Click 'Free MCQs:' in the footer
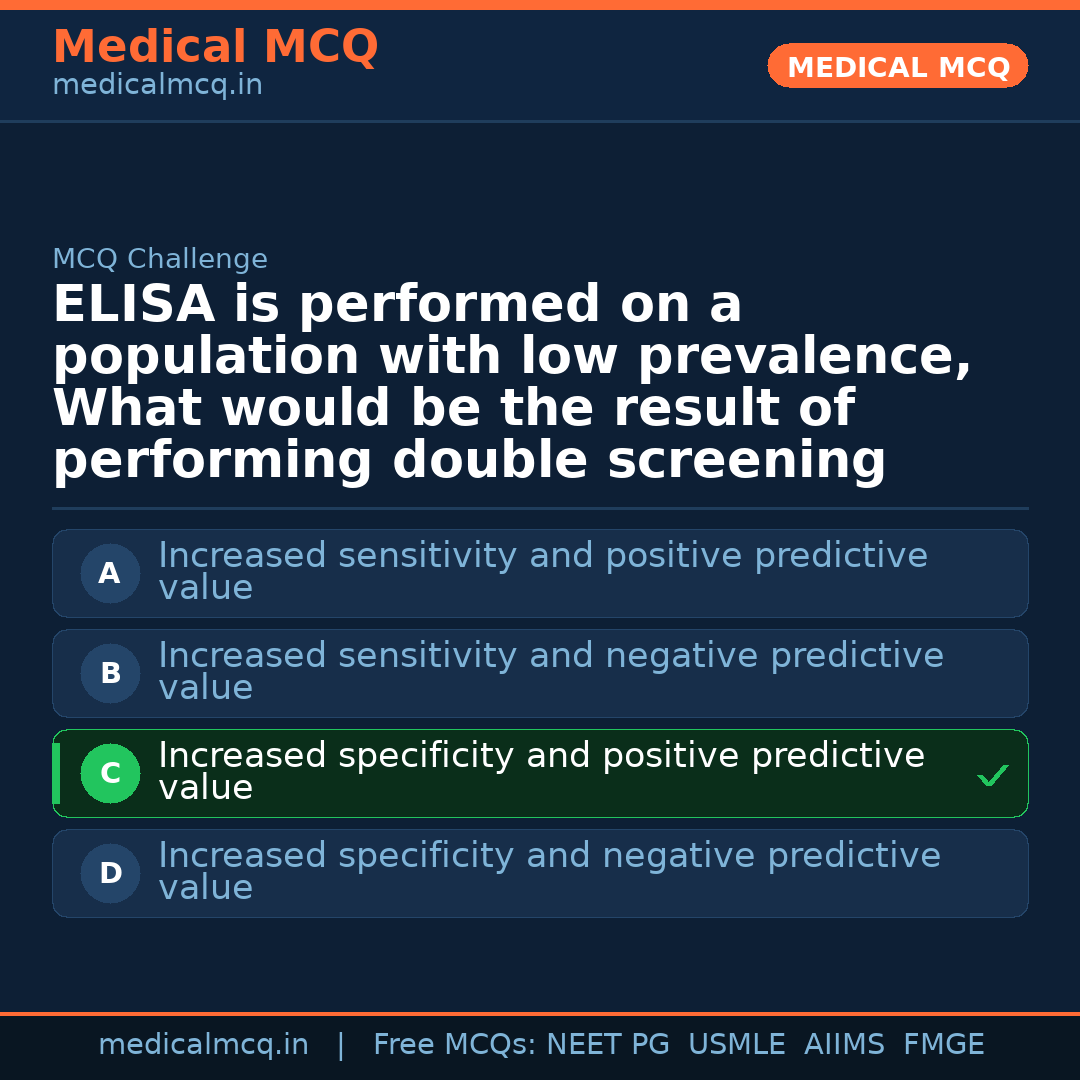Image resolution: width=1080 pixels, height=1080 pixels. pos(455,1045)
